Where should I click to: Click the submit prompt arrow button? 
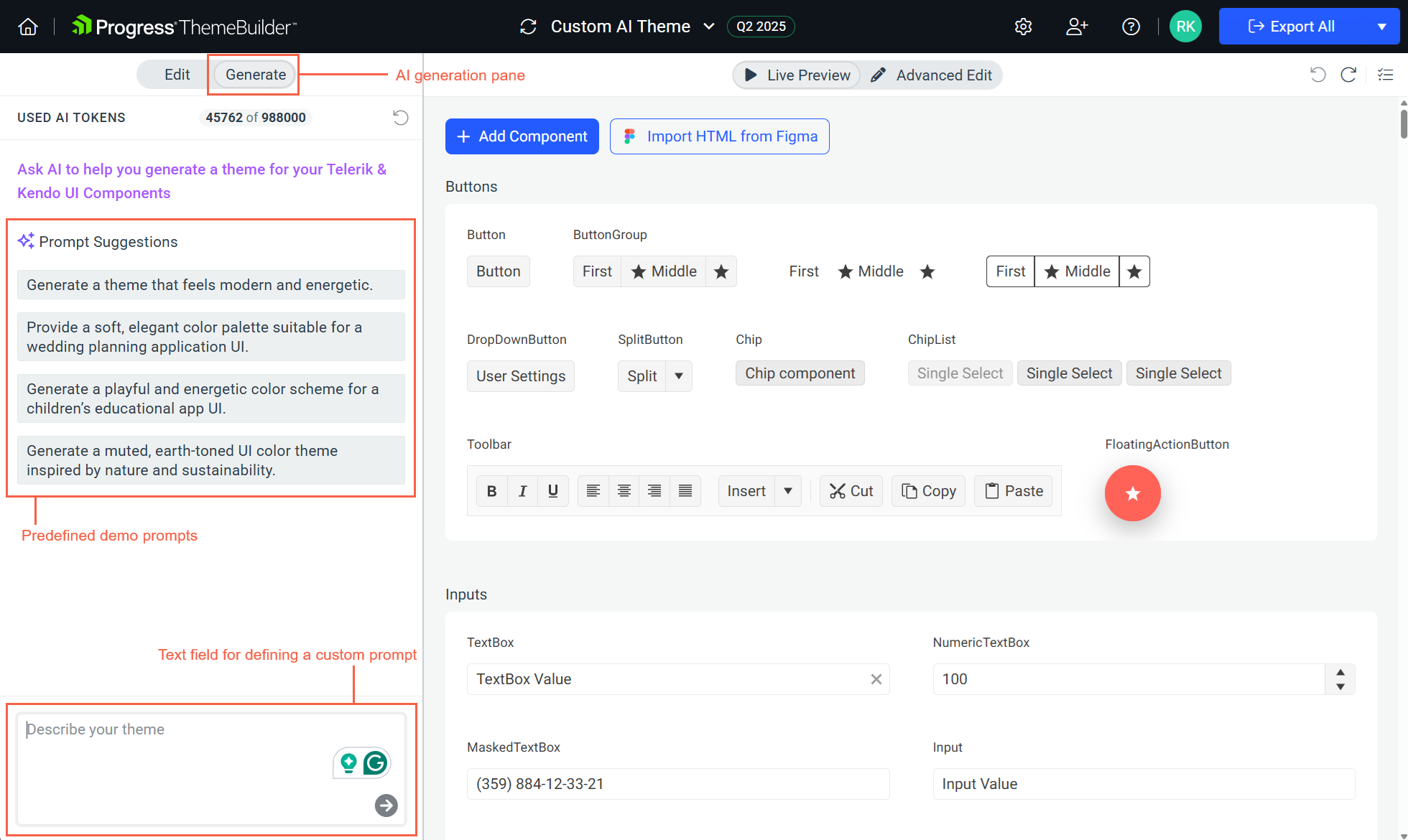pyautogui.click(x=386, y=806)
